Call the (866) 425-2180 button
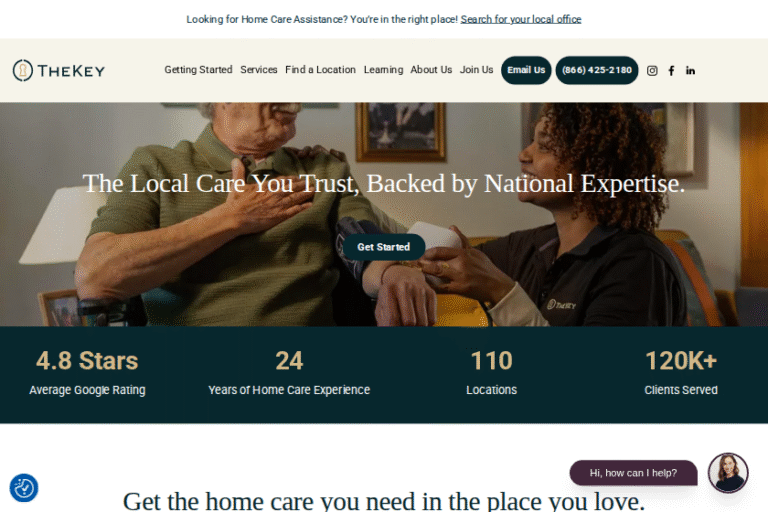The image size is (768, 512). [597, 70]
